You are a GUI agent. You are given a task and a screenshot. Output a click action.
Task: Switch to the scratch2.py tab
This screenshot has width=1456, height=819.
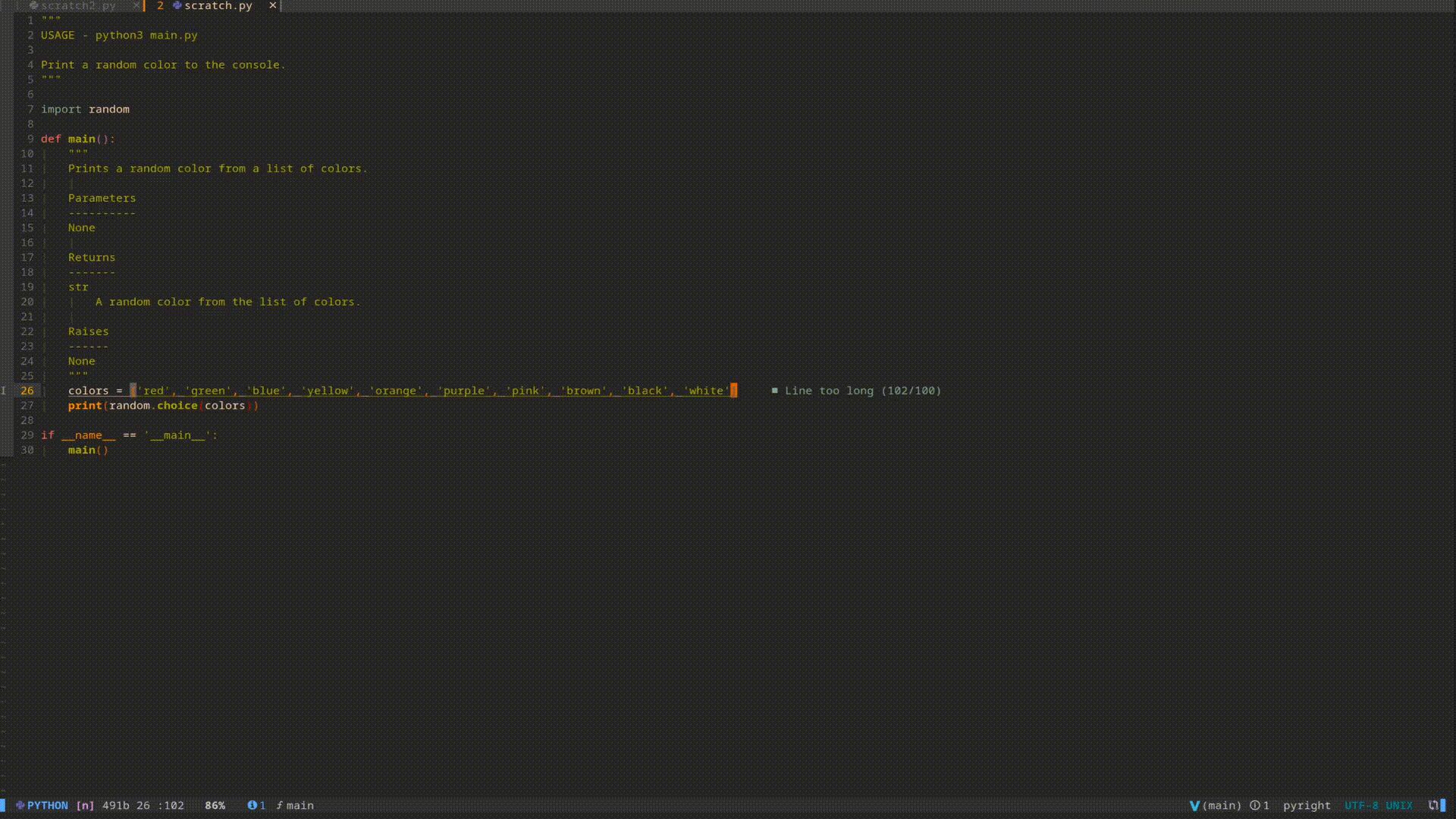[x=78, y=5]
